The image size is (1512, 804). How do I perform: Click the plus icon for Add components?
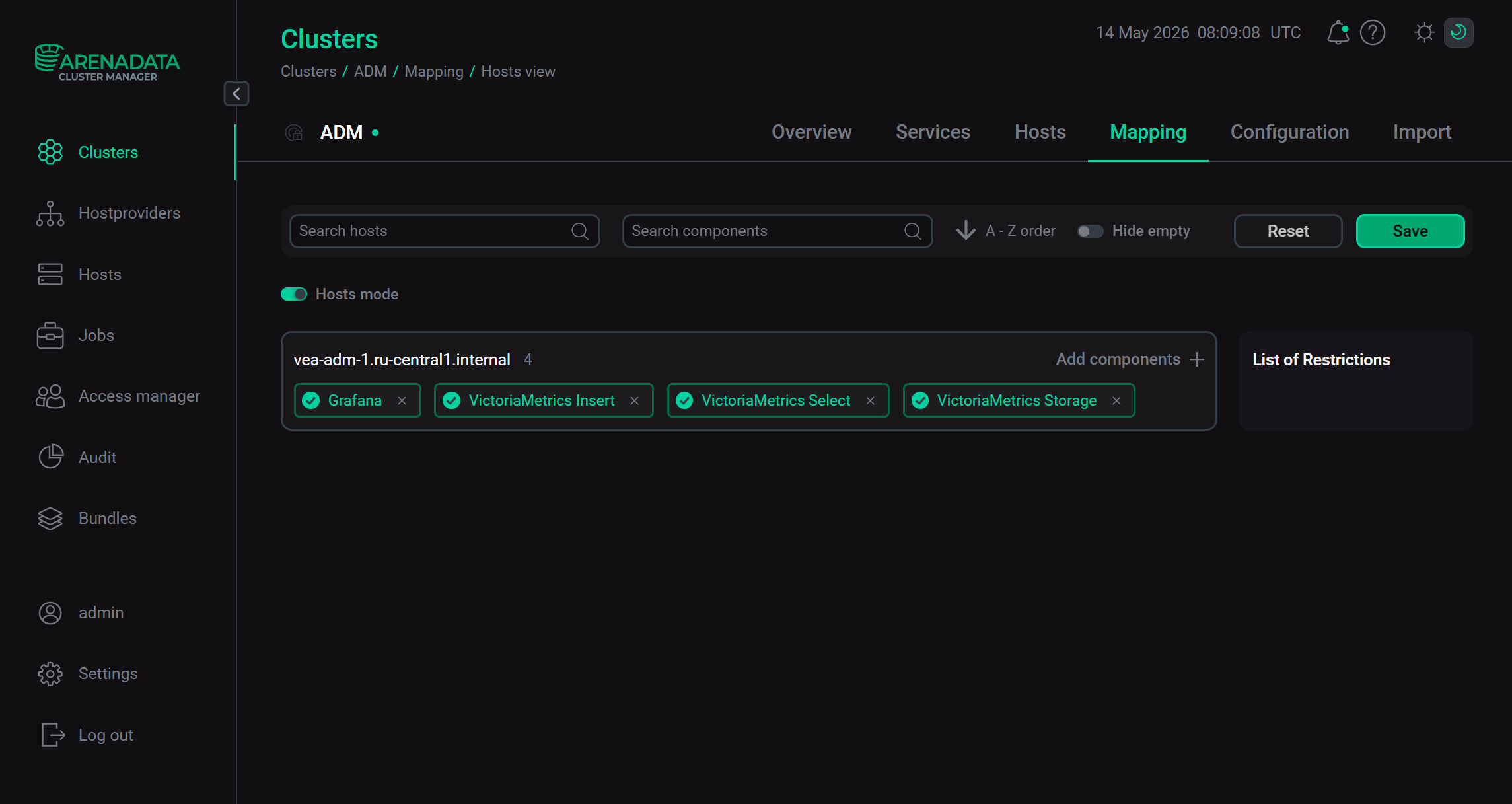[1197, 359]
